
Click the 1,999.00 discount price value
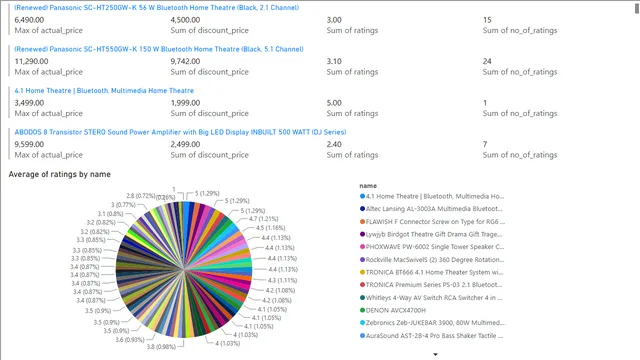click(x=185, y=103)
